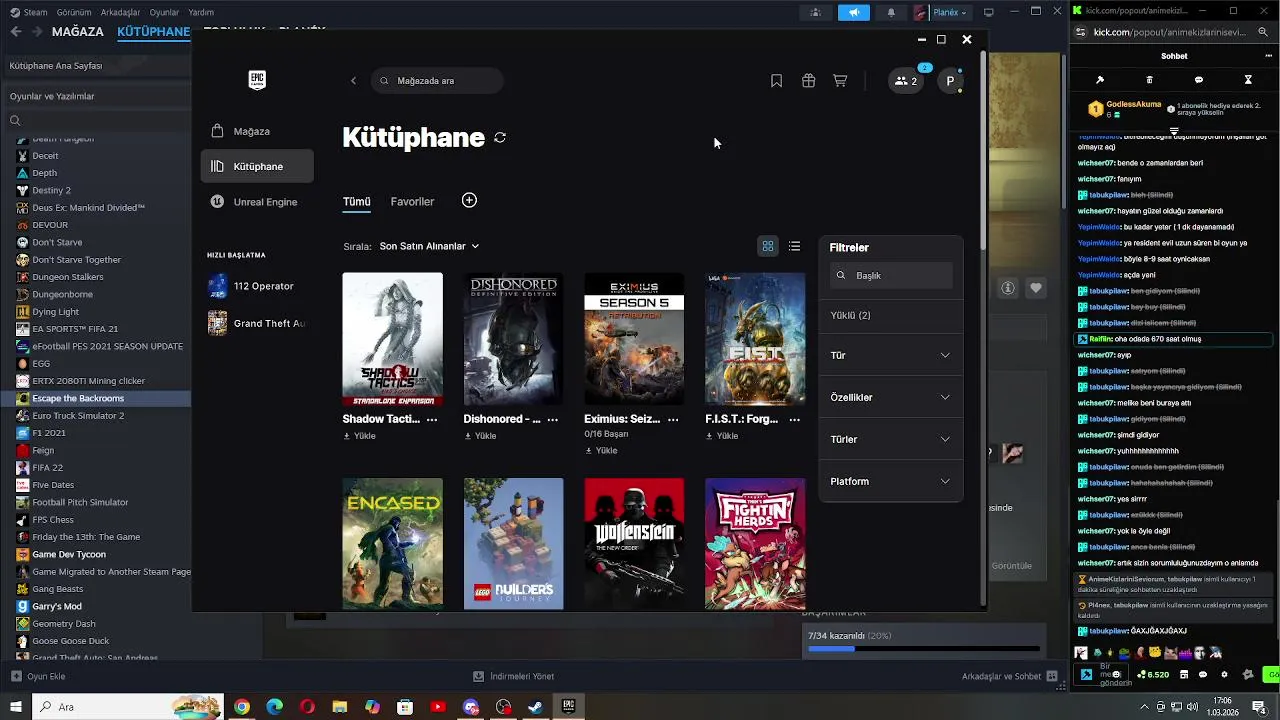
Task: Click Yükle under Dishonored
Action: [x=480, y=436]
